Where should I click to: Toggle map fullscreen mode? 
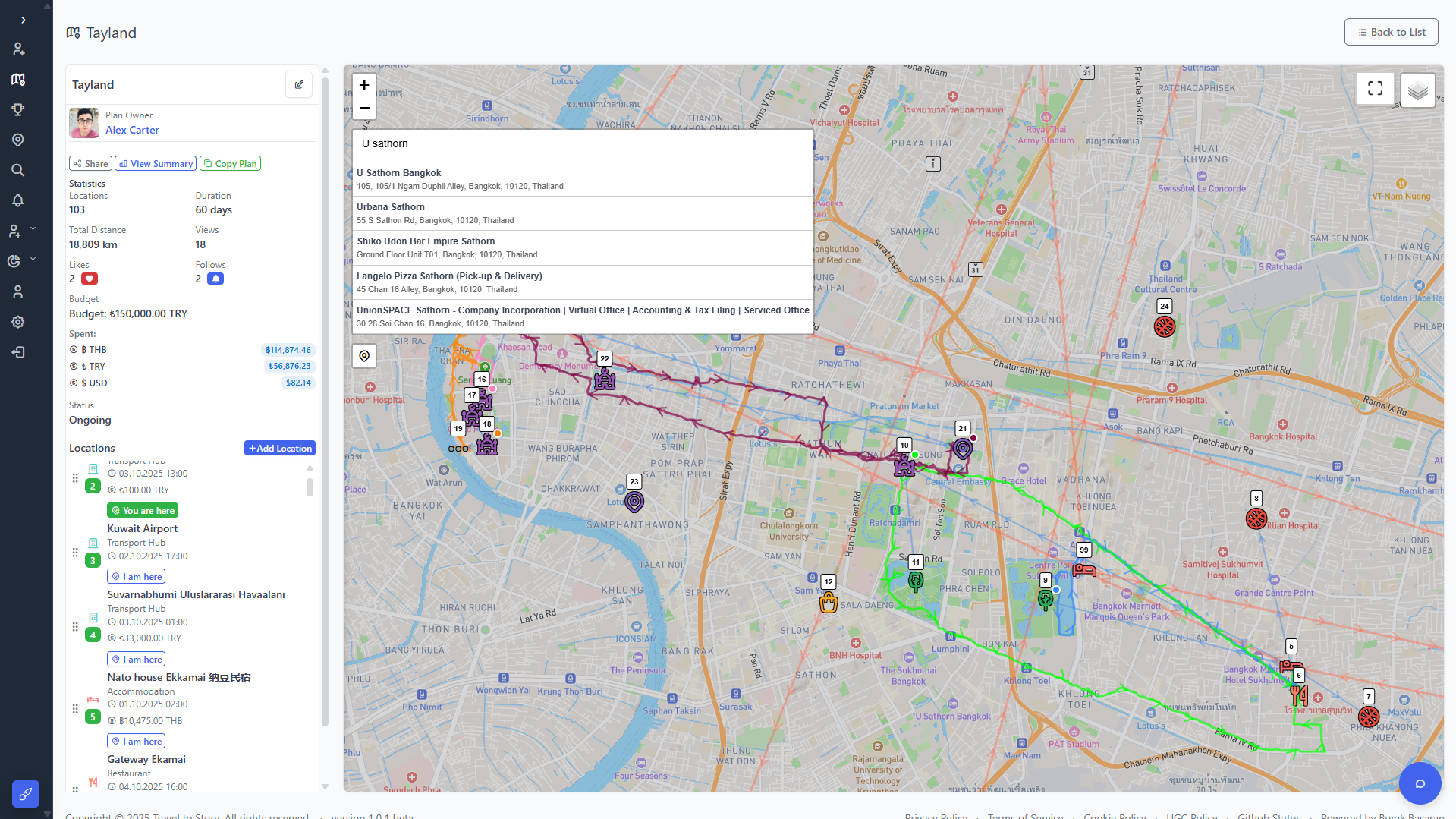pyautogui.click(x=1375, y=89)
